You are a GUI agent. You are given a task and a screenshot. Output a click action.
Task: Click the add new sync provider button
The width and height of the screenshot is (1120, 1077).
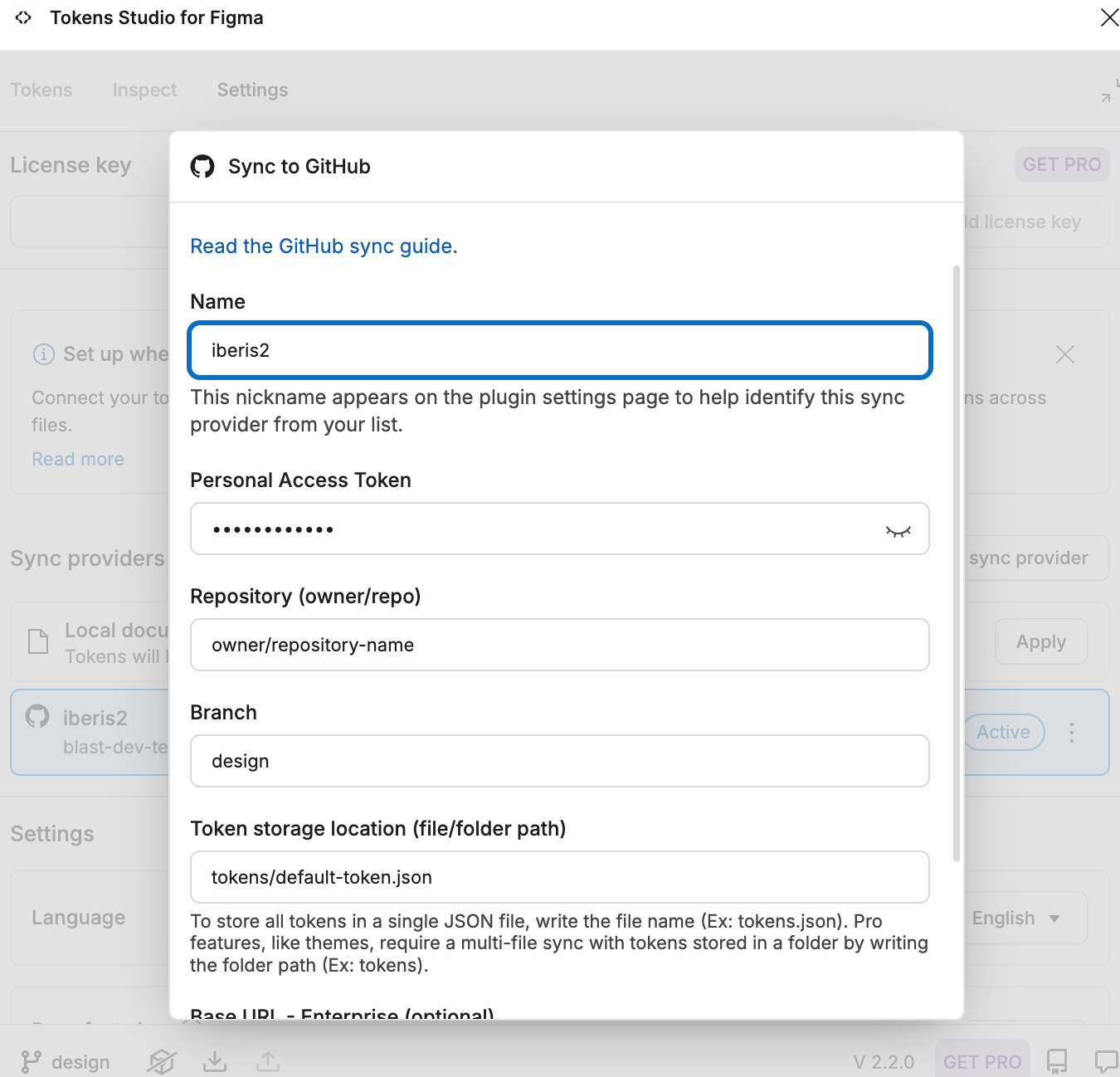click(1035, 558)
